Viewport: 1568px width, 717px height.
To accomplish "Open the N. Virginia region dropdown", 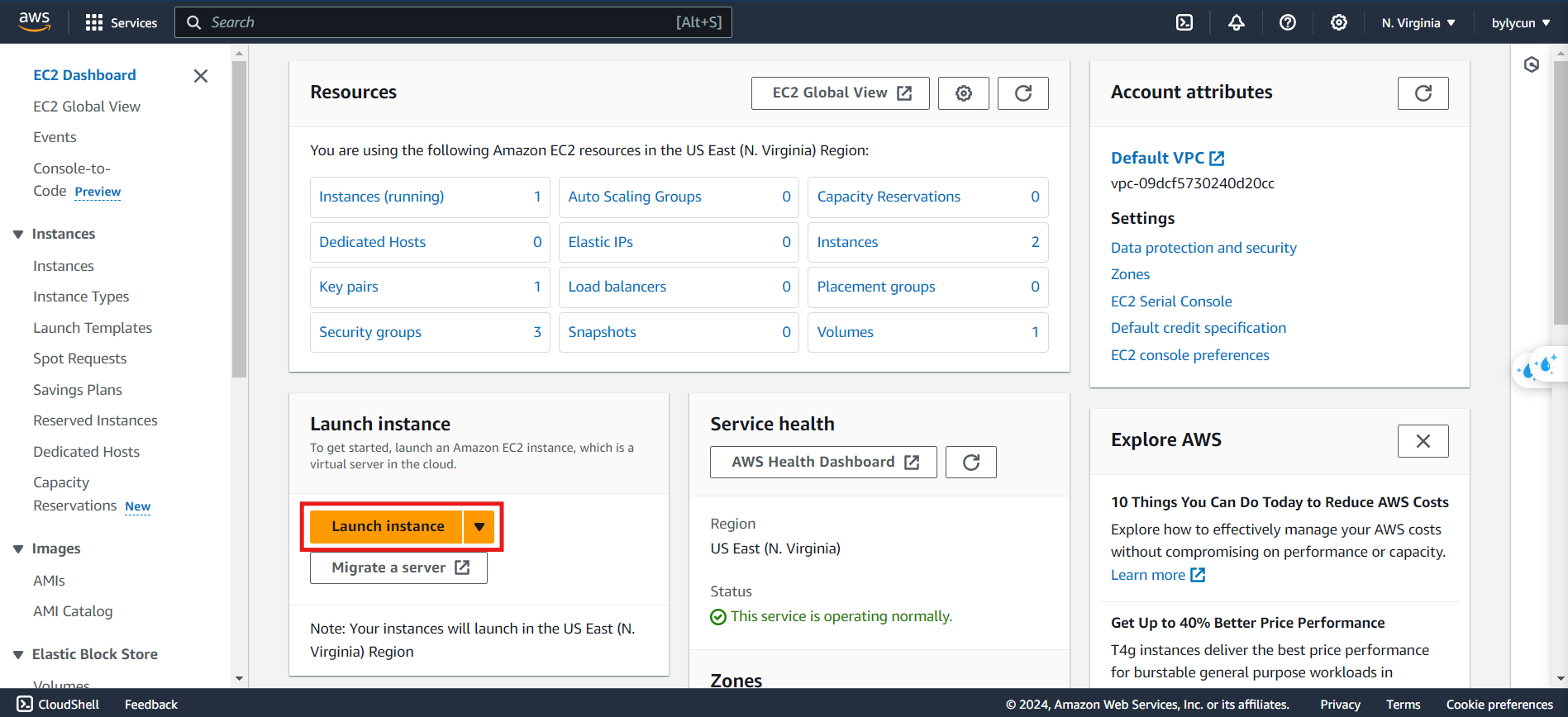I will 1418,23.
